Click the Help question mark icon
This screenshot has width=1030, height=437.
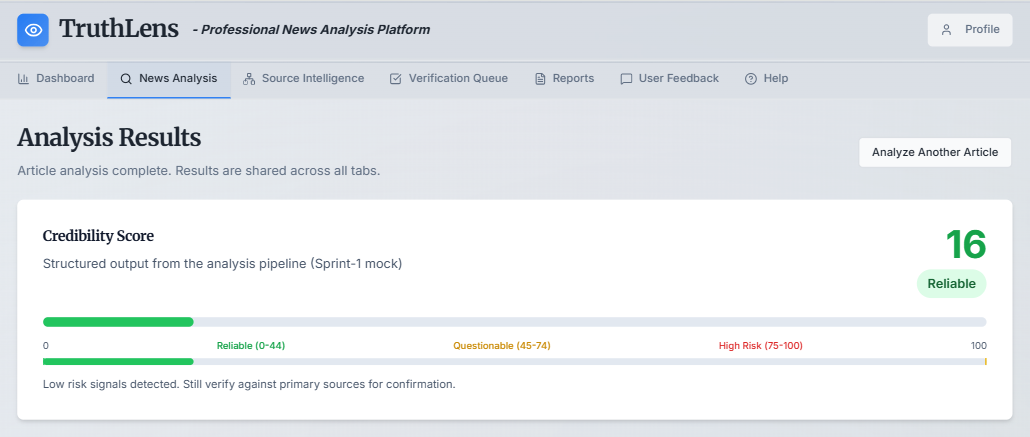point(751,78)
